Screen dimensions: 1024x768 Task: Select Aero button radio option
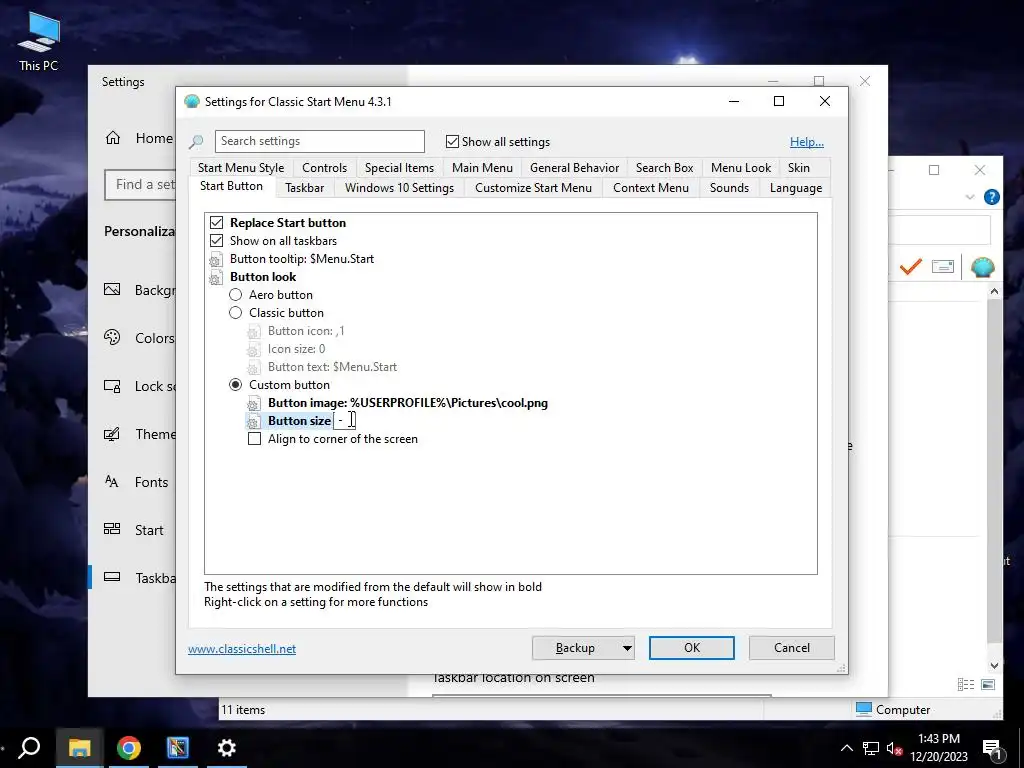(x=235, y=295)
